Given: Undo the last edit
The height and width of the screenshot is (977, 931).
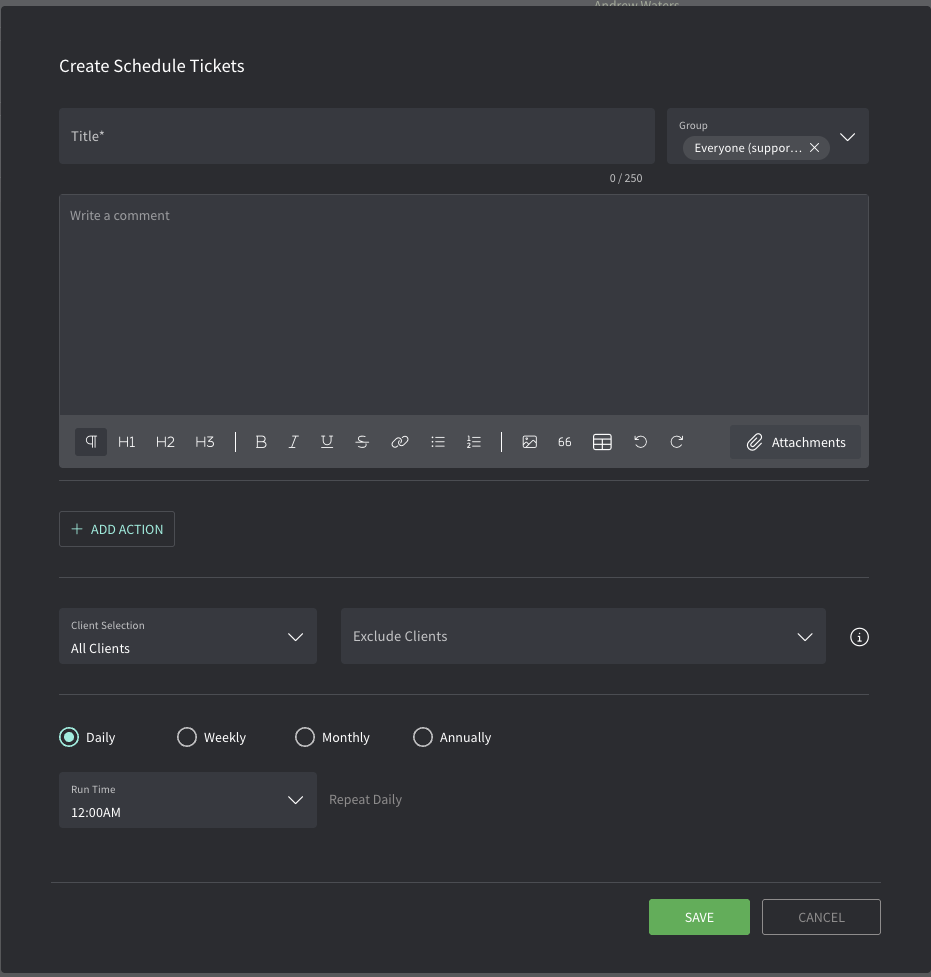Looking at the screenshot, I should 641,442.
